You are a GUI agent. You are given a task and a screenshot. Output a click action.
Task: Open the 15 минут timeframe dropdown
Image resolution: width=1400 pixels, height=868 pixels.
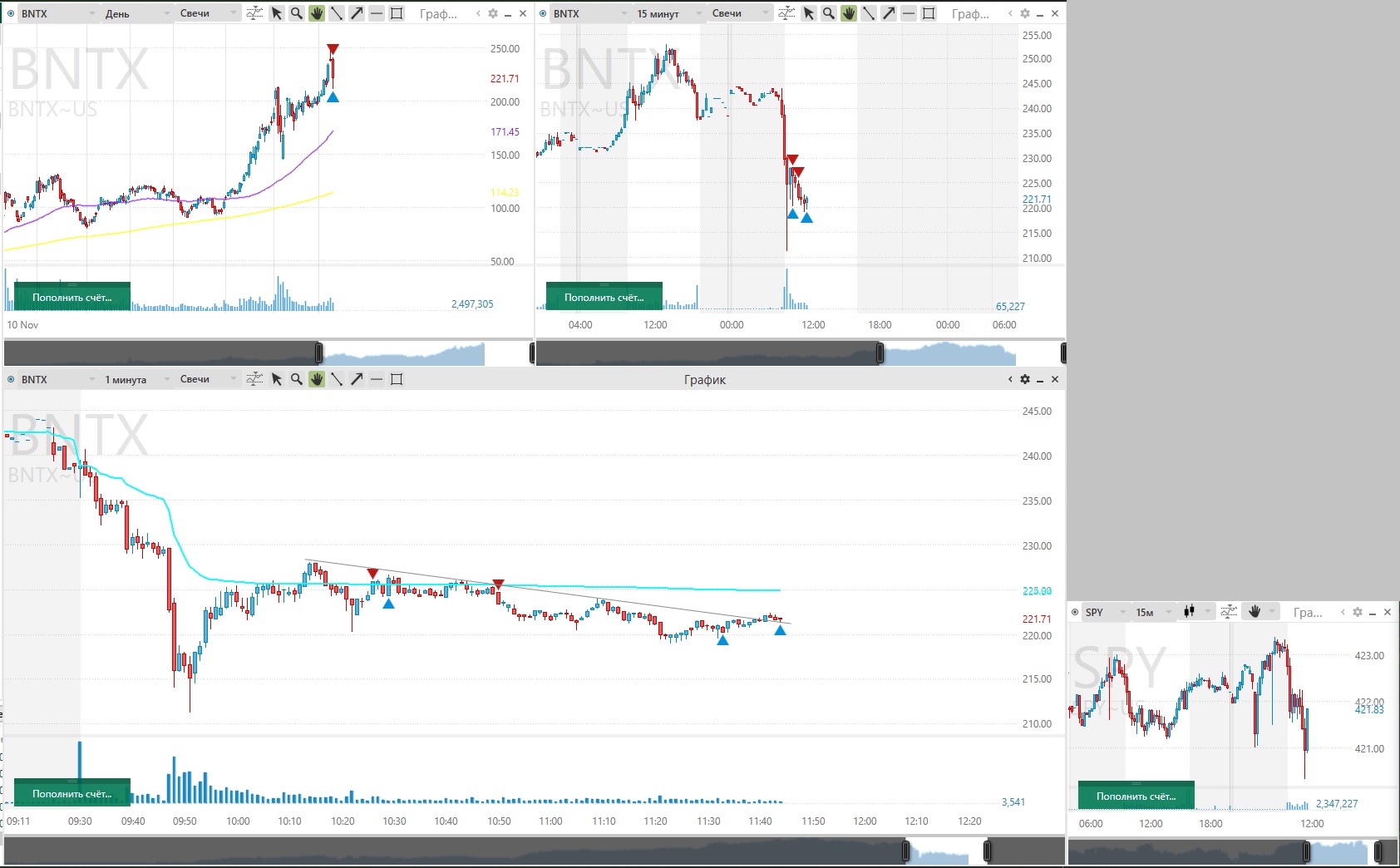[669, 13]
